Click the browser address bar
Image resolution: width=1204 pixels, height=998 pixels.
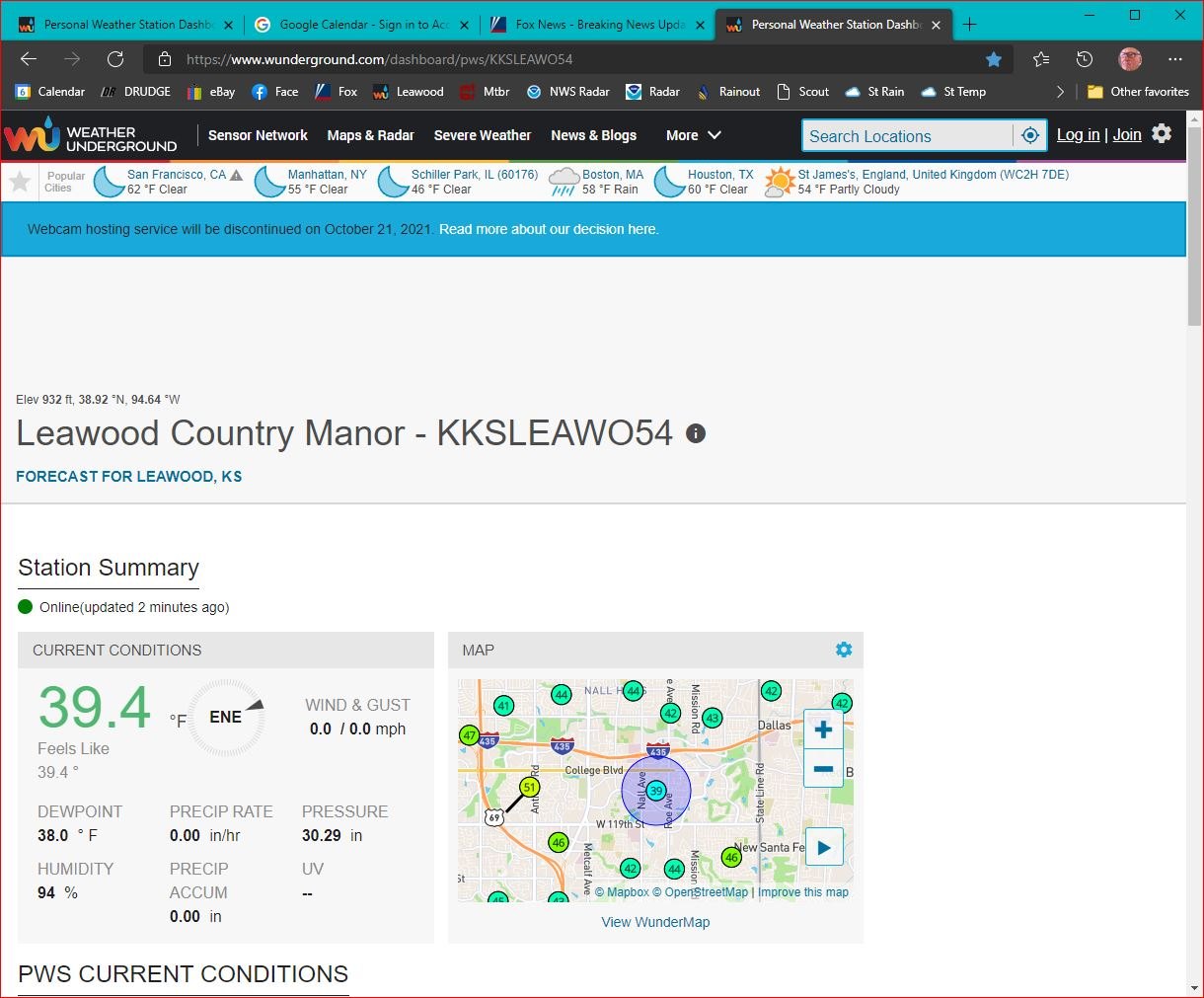pyautogui.click(x=572, y=59)
